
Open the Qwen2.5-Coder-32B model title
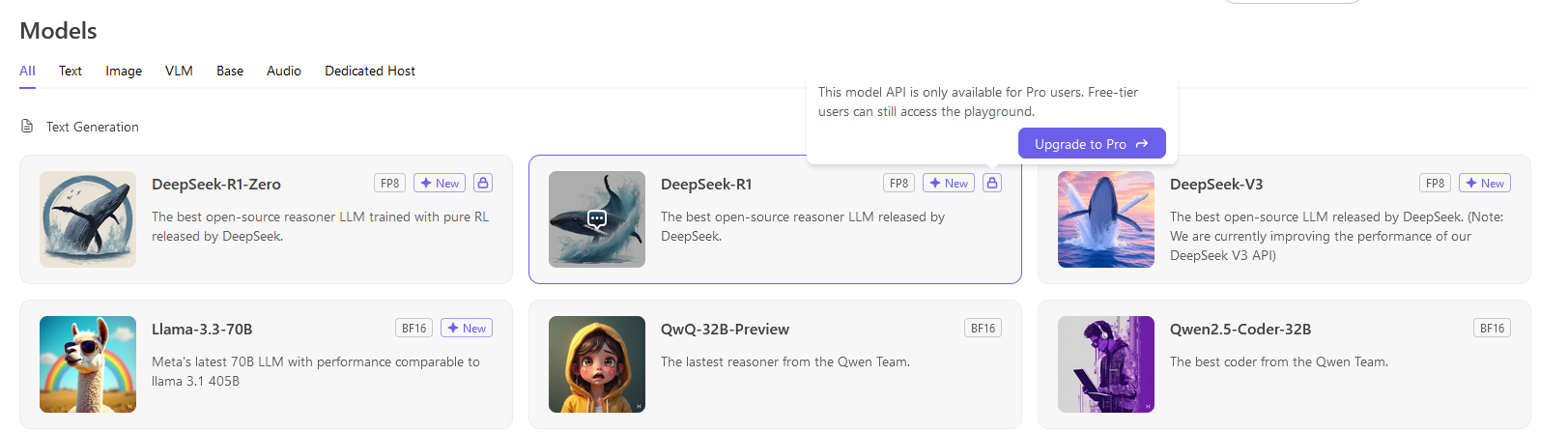point(1240,329)
